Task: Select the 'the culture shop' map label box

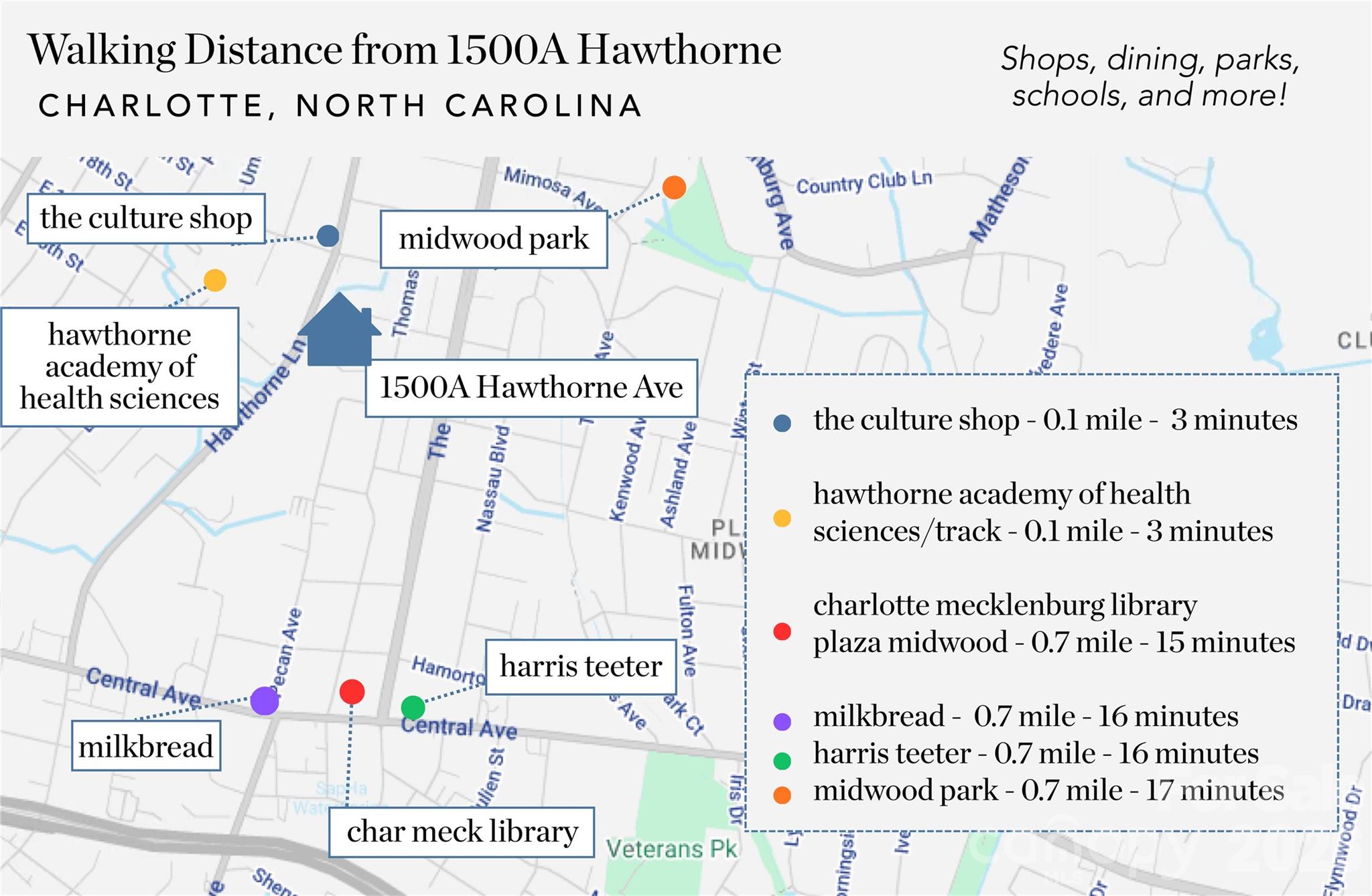Action: (x=146, y=218)
